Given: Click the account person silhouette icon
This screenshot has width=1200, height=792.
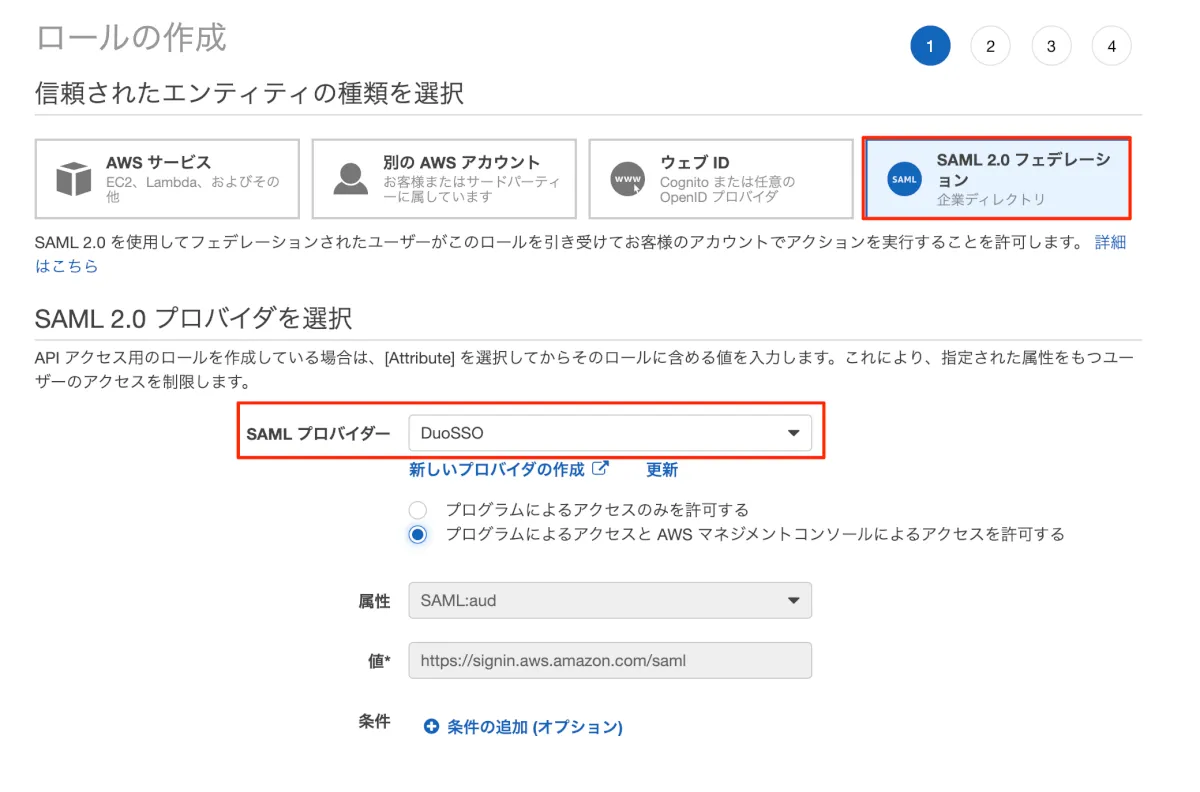Looking at the screenshot, I should tap(351, 179).
